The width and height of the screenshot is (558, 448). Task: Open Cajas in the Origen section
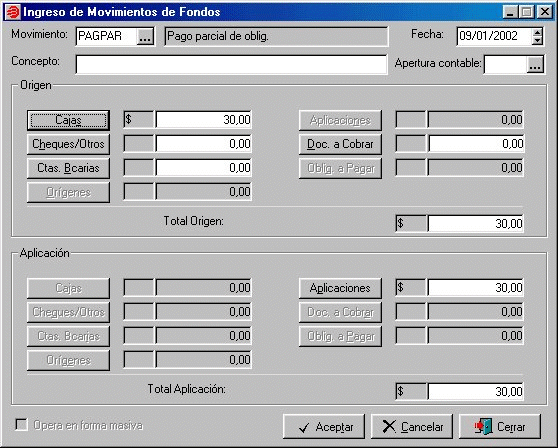coord(68,120)
